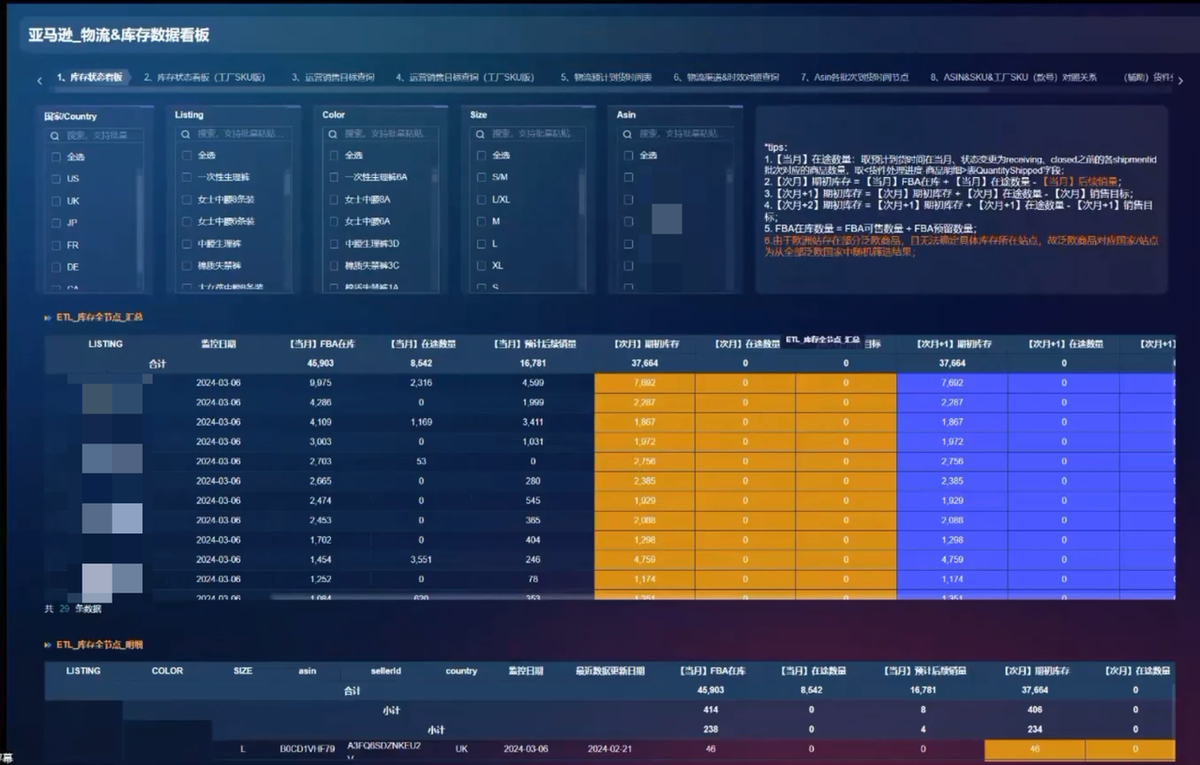
Task: Select all colors with 全选 checkbox
Action: pyautogui.click(x=335, y=155)
